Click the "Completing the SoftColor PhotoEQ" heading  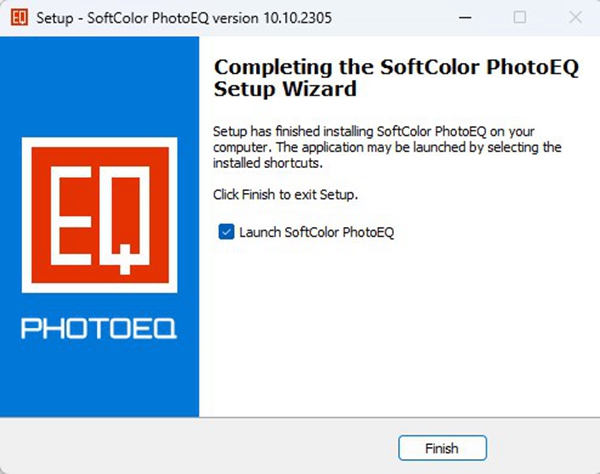pyautogui.click(x=396, y=67)
